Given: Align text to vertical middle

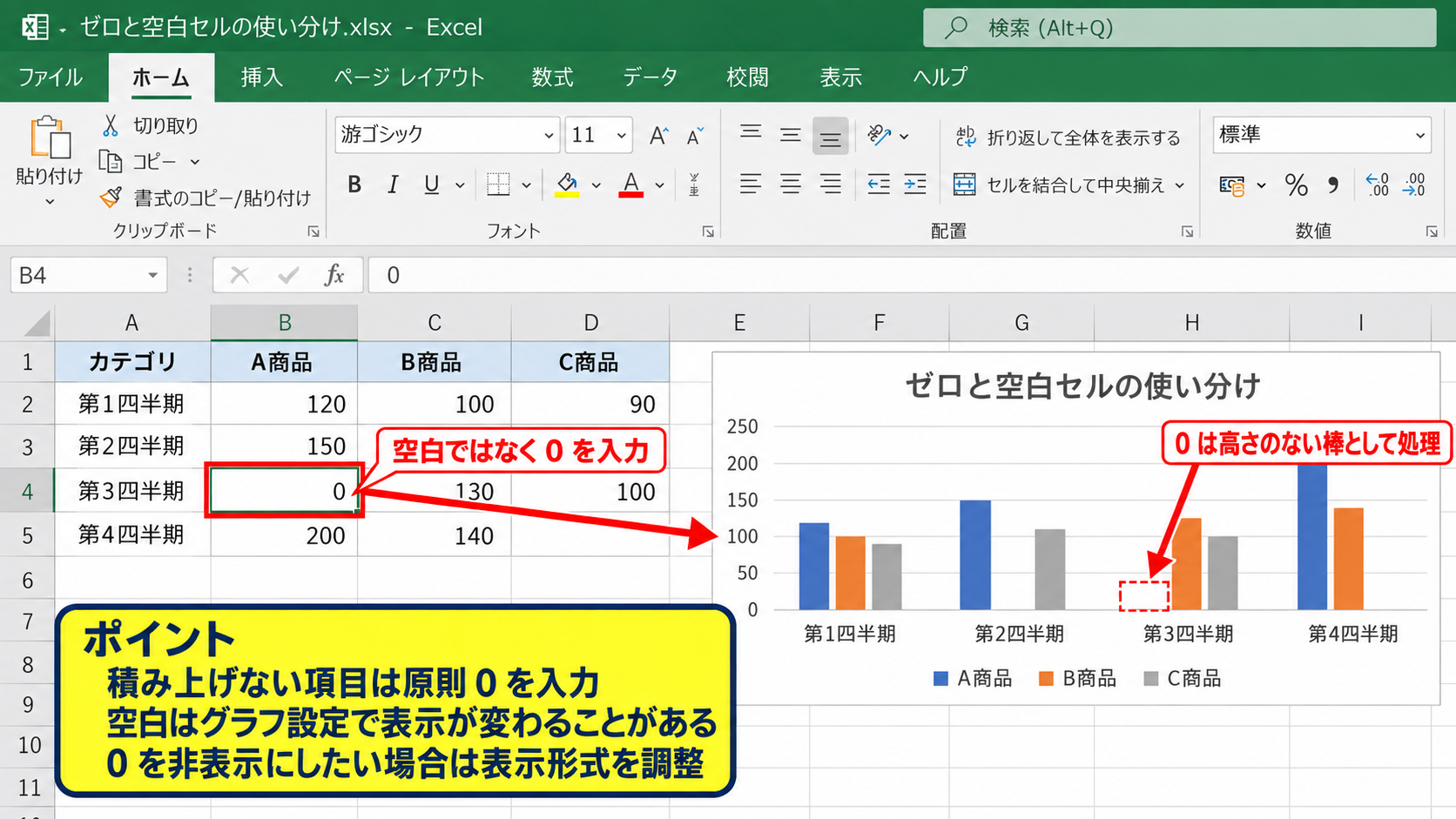Looking at the screenshot, I should [791, 135].
